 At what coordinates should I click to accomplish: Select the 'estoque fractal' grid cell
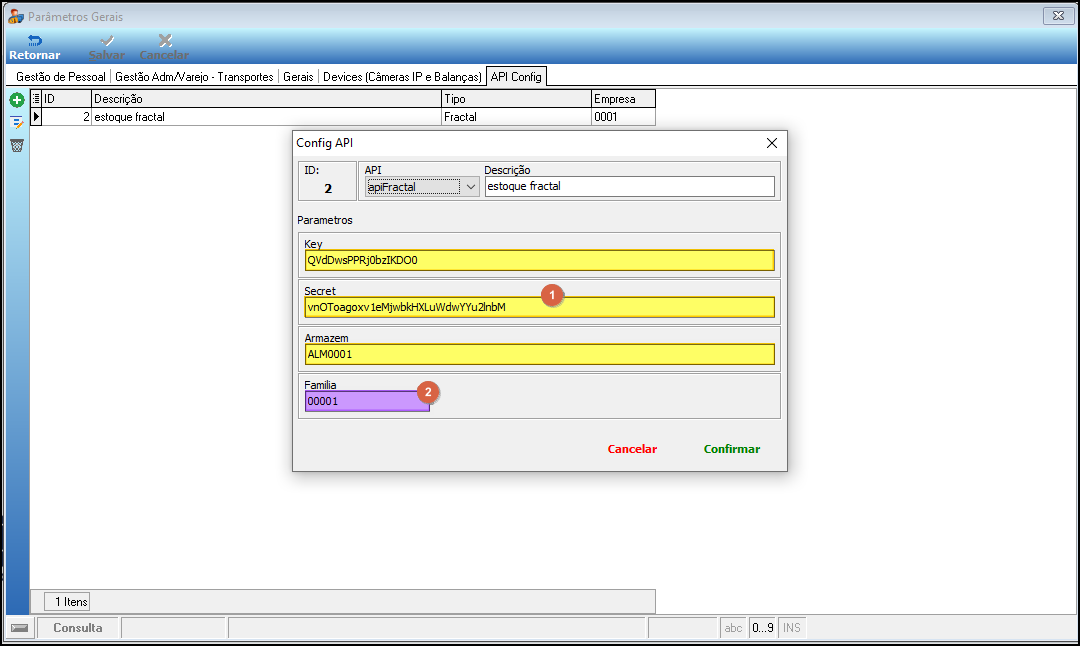pyautogui.click(x=267, y=117)
